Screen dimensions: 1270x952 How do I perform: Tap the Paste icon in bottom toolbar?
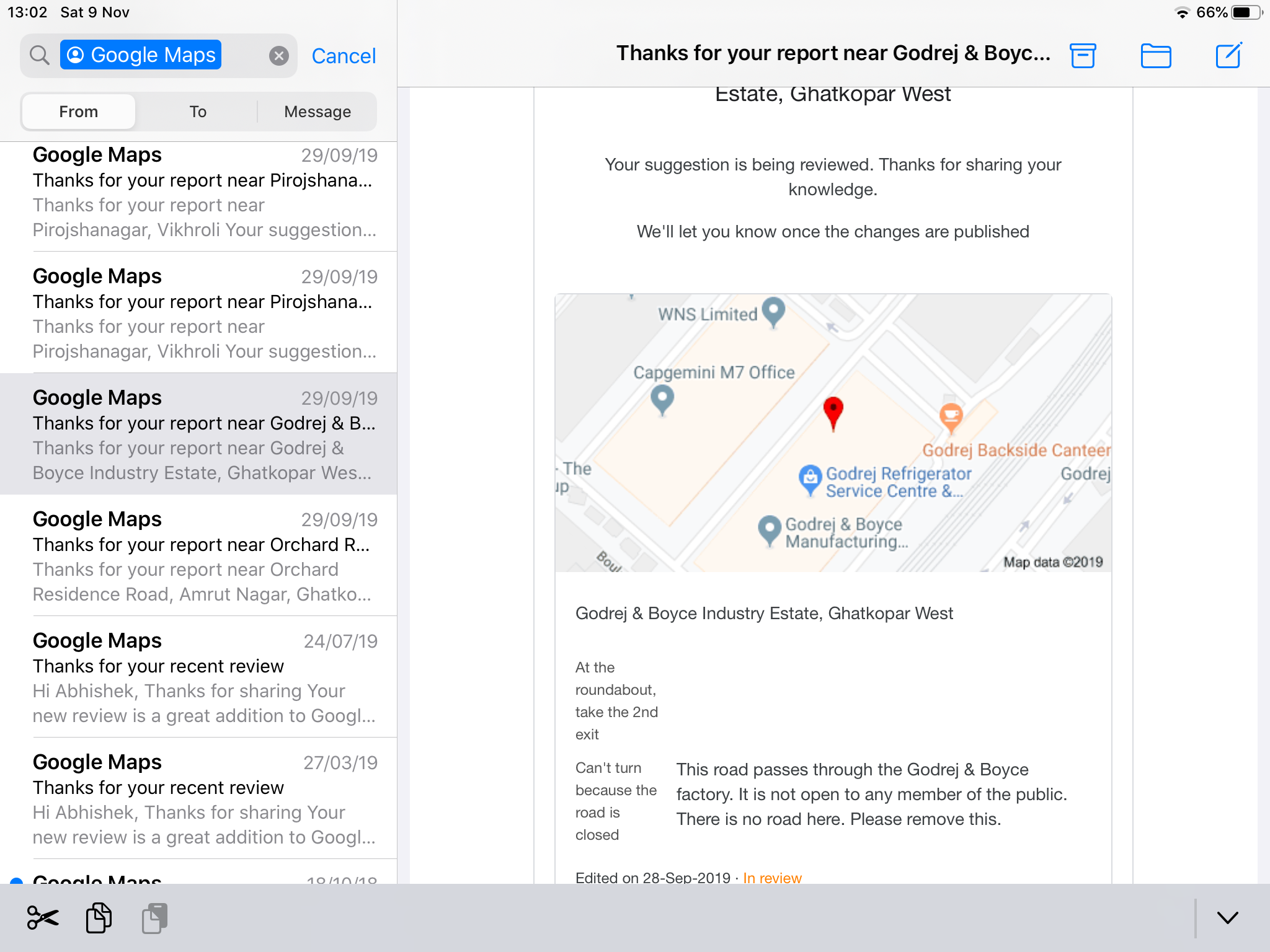pos(155,918)
